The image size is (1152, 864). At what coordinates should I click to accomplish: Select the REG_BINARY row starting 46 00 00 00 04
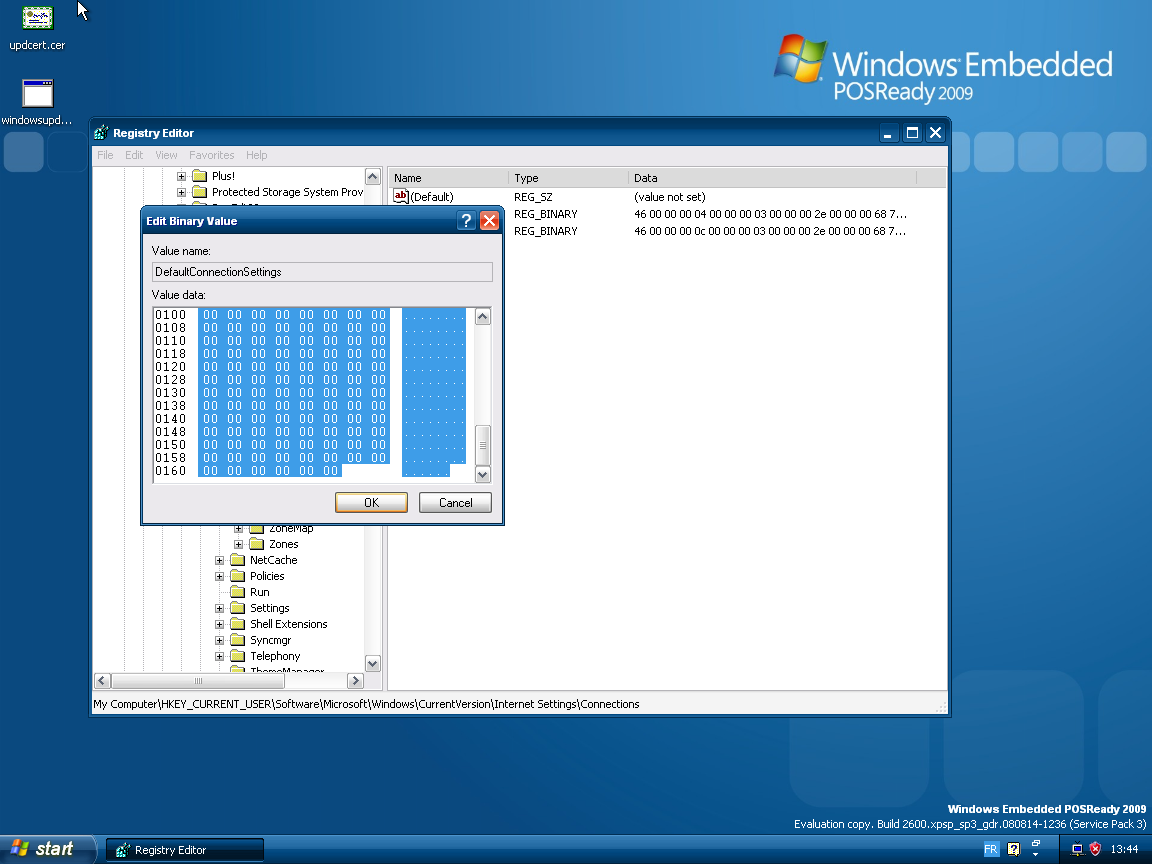coord(667,214)
